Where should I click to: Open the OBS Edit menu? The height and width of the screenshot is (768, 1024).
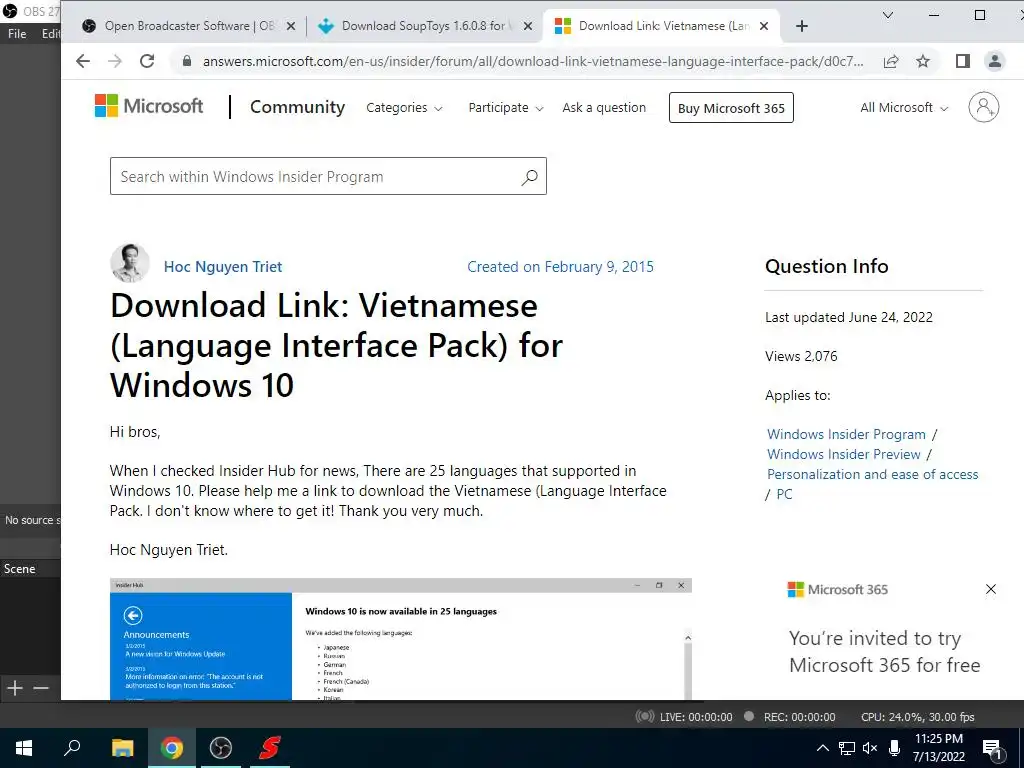pyautogui.click(x=50, y=34)
